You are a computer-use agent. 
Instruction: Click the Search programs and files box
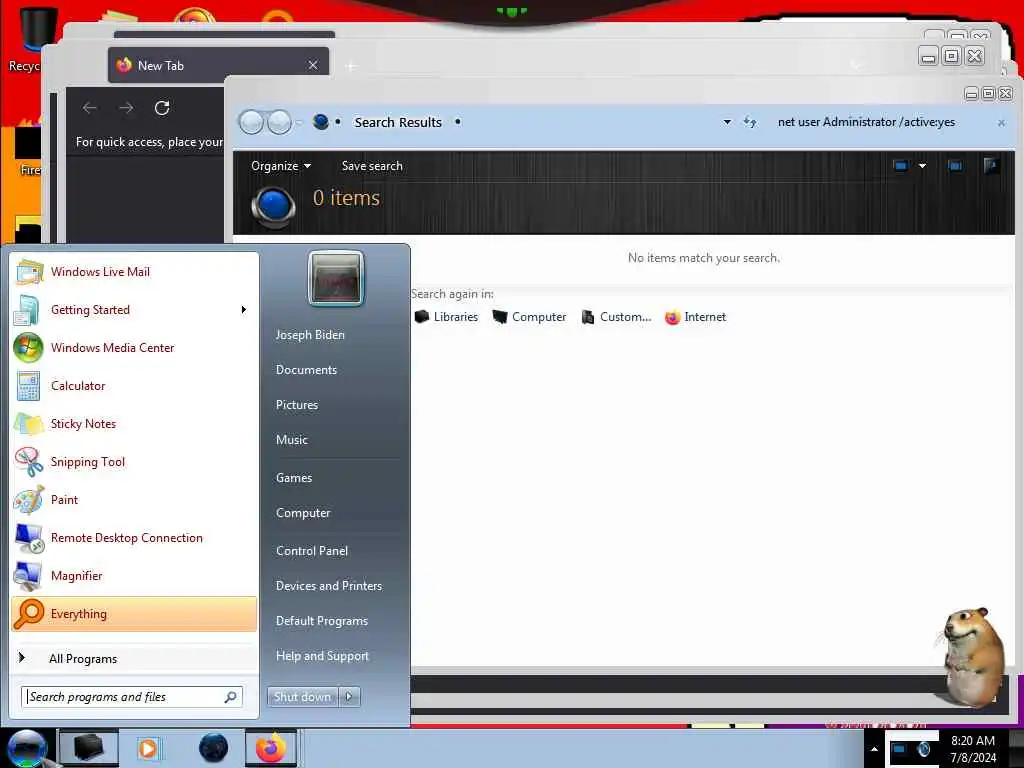pyautogui.click(x=132, y=697)
